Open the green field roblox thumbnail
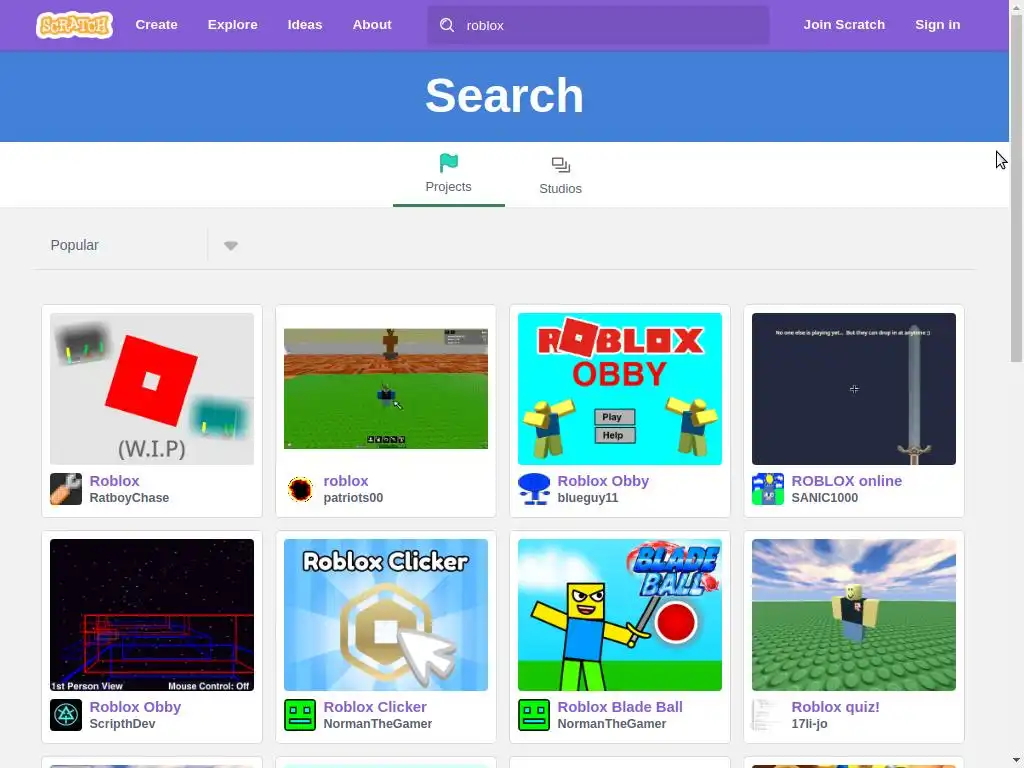 [386, 389]
